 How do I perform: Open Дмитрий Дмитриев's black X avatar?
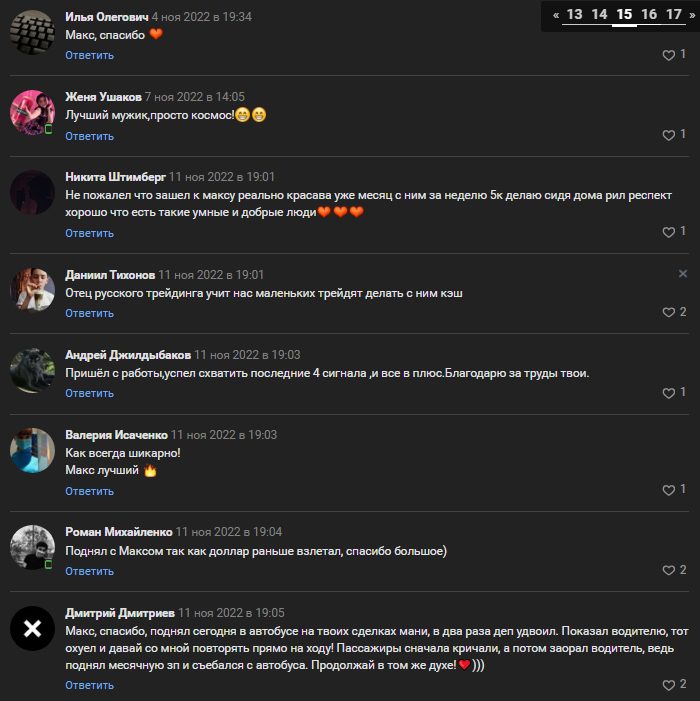(32, 628)
